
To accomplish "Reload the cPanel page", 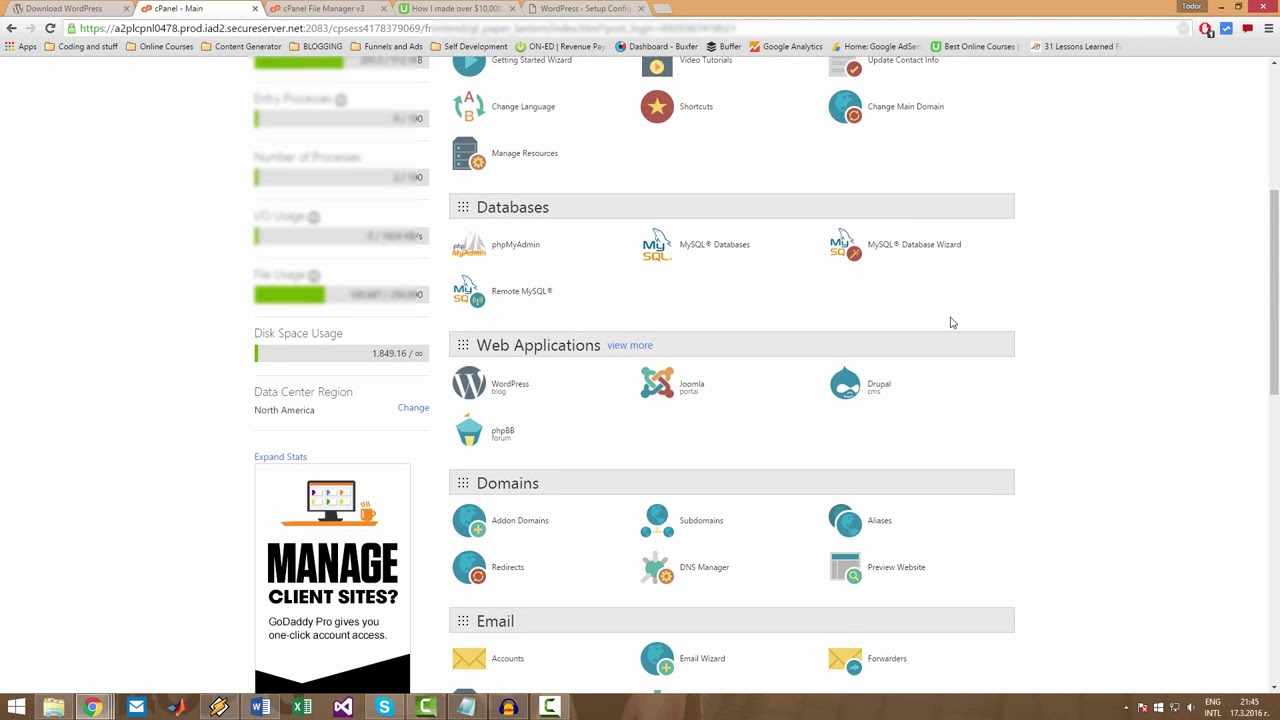I will click(50, 28).
